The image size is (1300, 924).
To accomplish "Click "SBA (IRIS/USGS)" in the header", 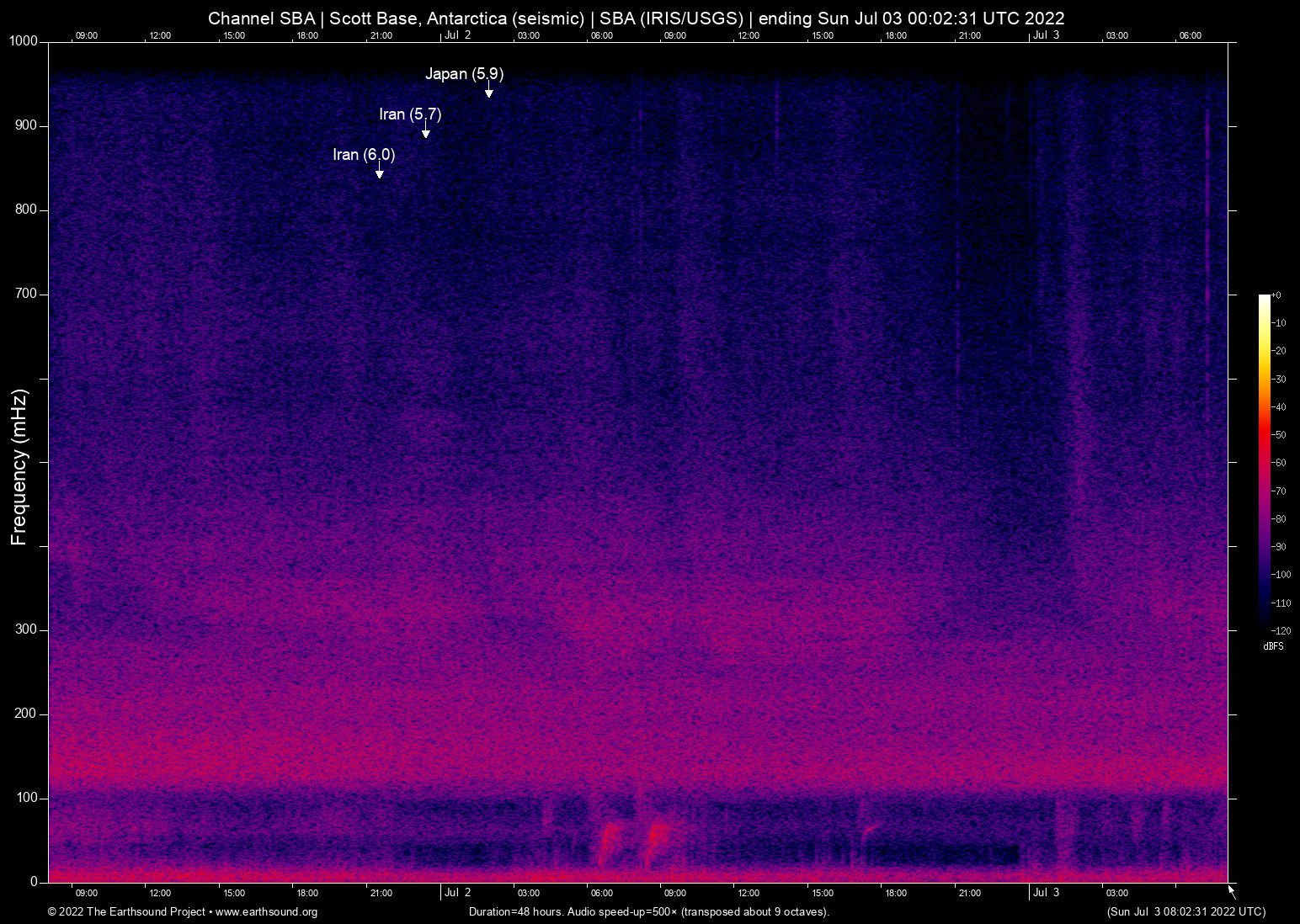I will pyautogui.click(x=672, y=19).
